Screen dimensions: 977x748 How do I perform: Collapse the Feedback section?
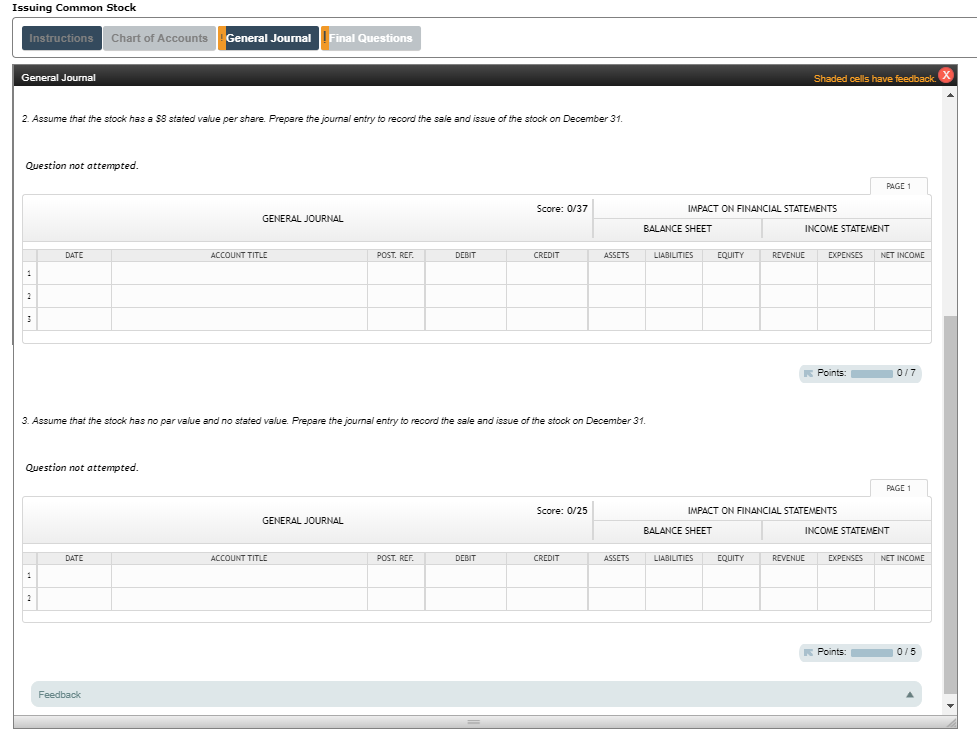[x=909, y=694]
